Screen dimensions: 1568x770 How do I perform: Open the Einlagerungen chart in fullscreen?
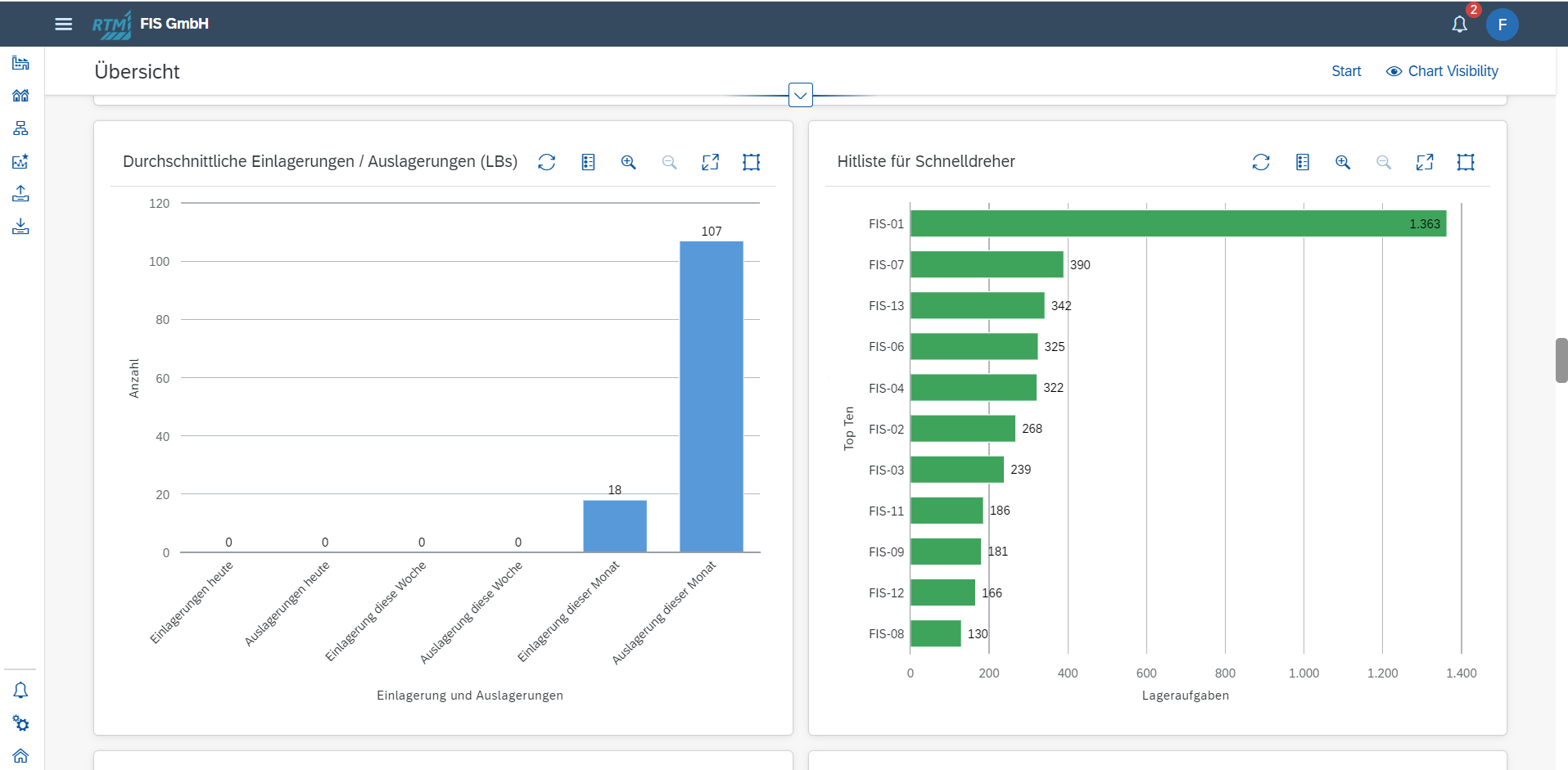pyautogui.click(x=710, y=162)
